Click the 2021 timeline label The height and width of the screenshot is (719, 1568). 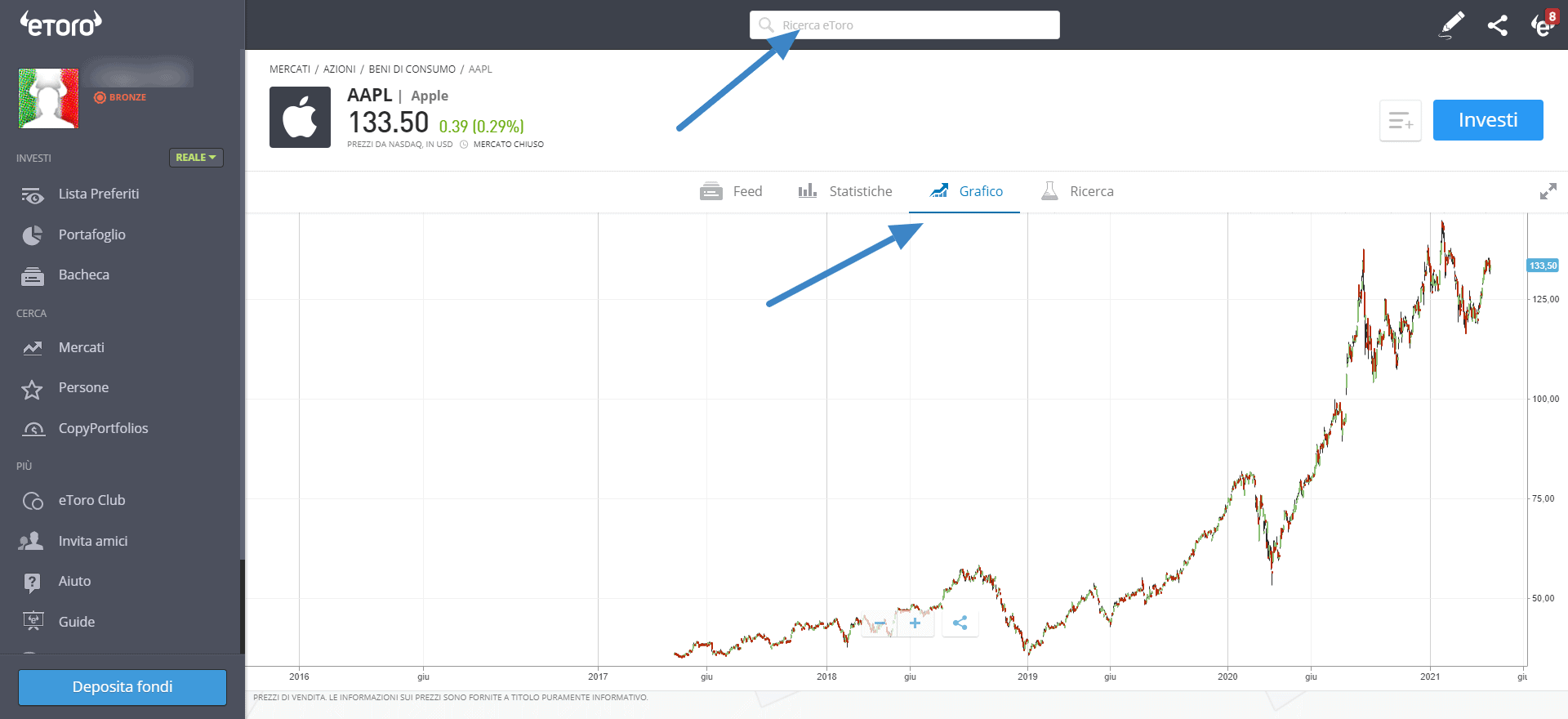[1430, 677]
